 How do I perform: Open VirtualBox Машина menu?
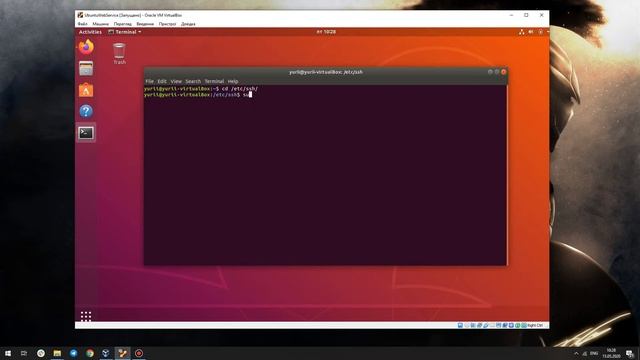coord(100,24)
